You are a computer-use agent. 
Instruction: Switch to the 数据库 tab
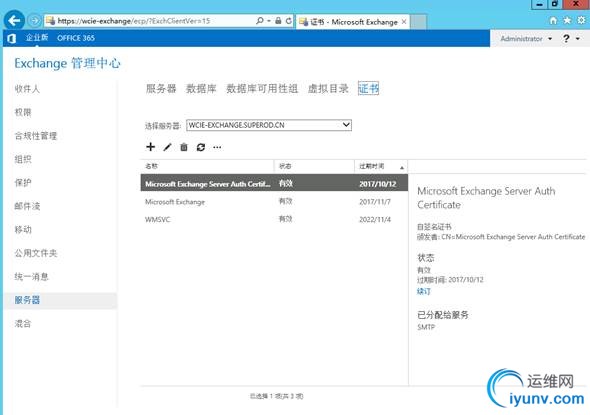click(201, 89)
